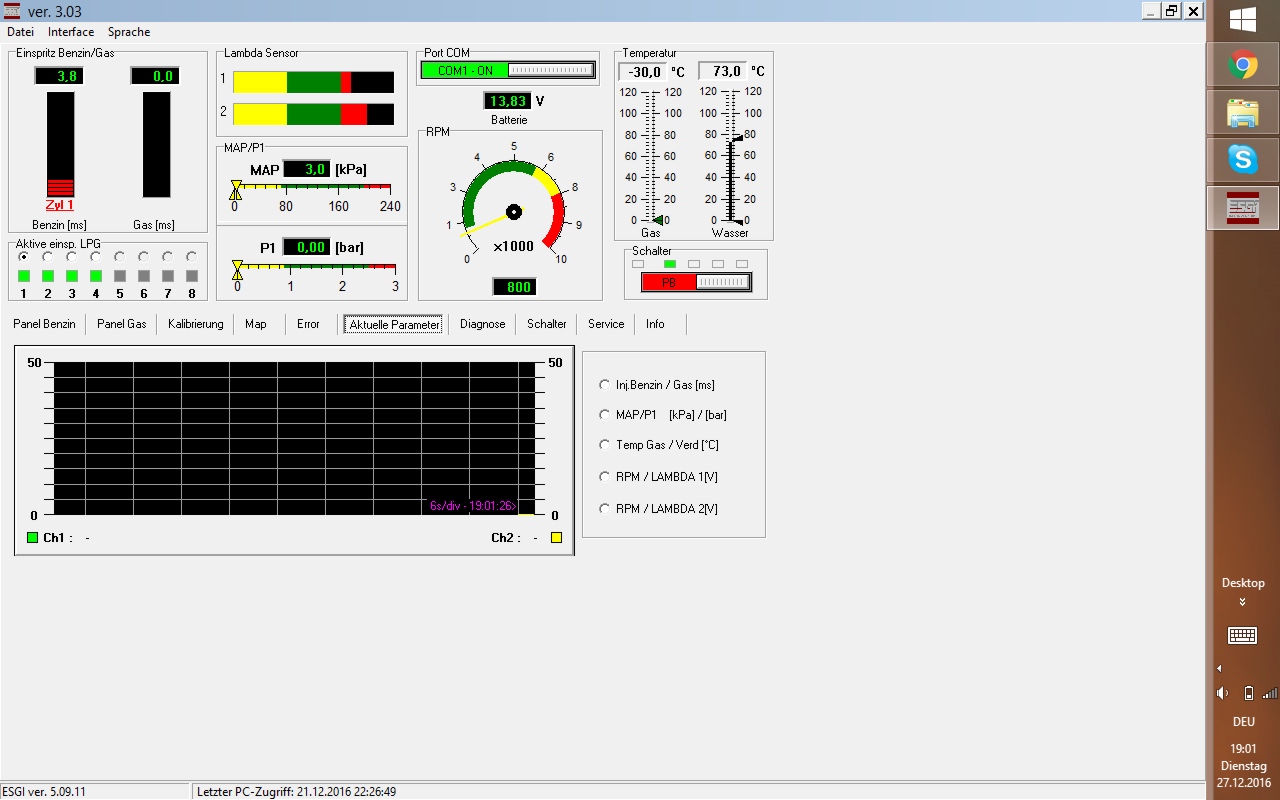Select Inj.Benzin / Gas [ms] chart option
This screenshot has width=1280, height=800.
coord(657,385)
